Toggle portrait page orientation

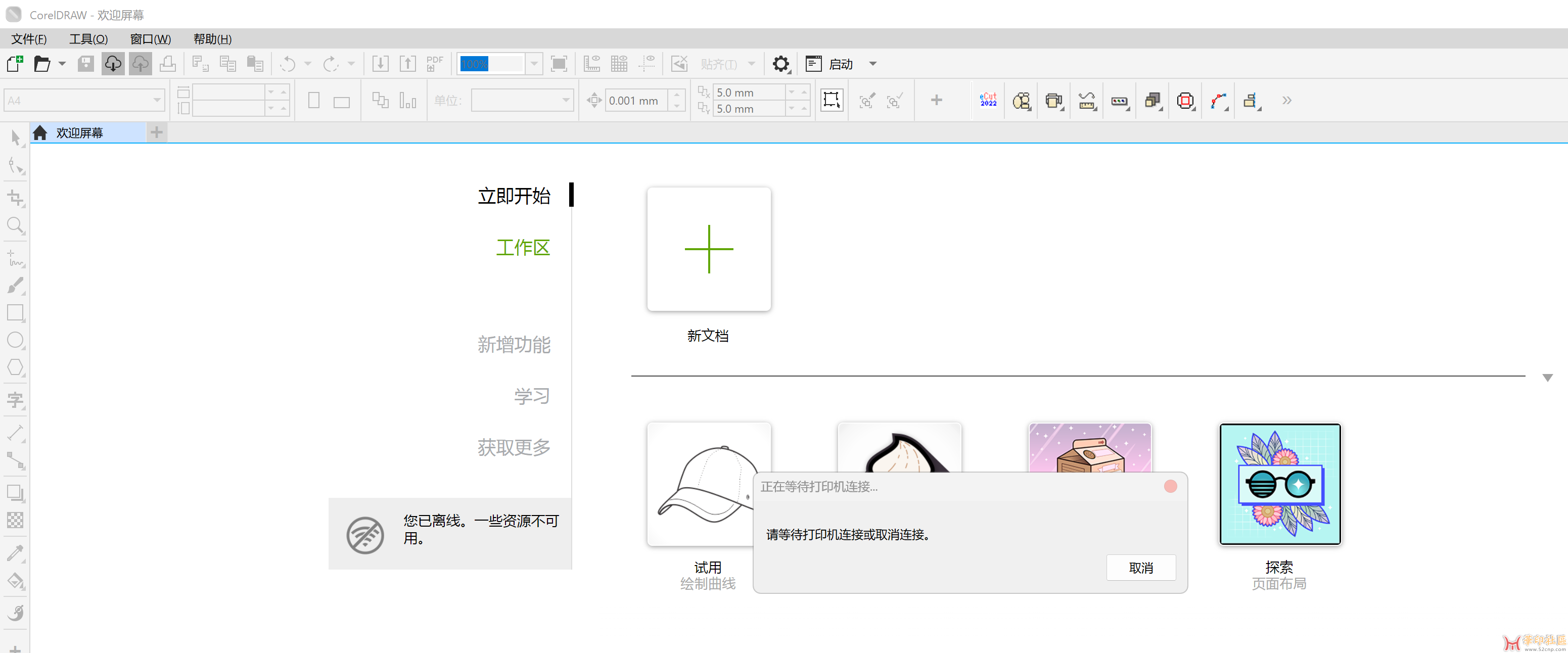click(313, 101)
